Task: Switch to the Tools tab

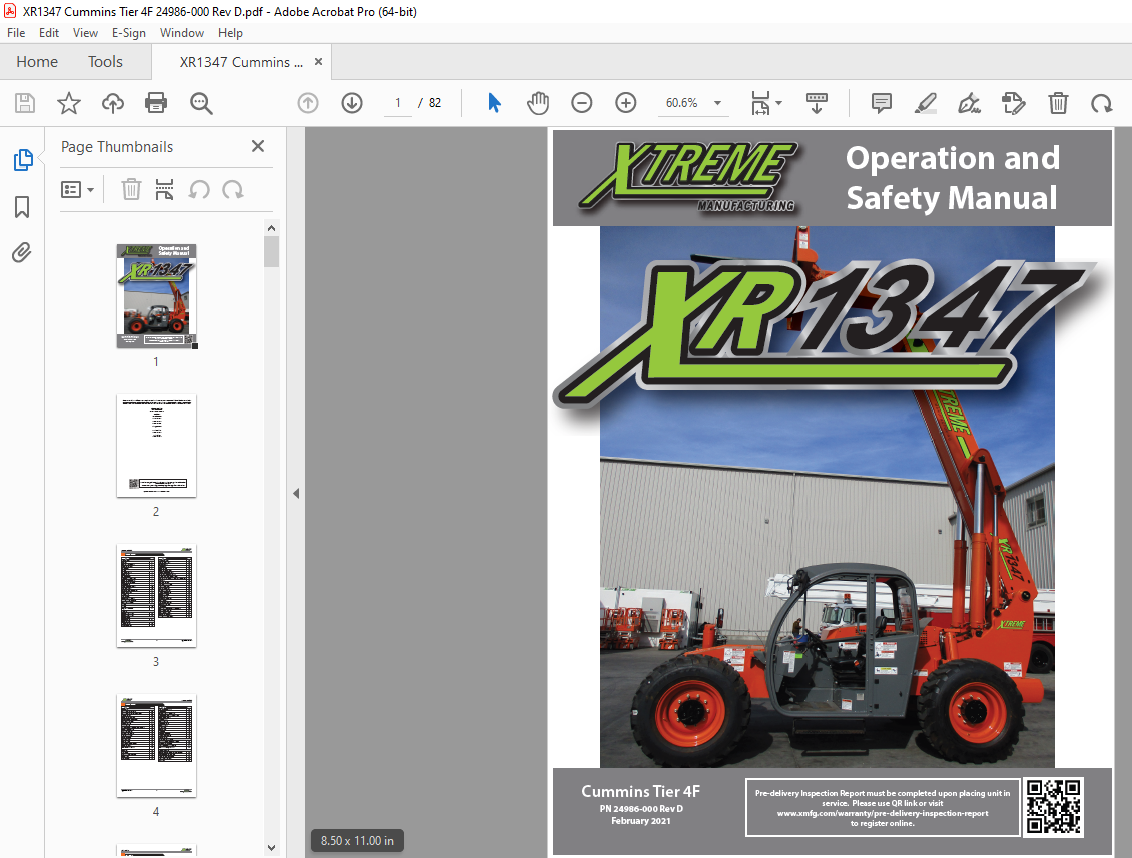Action: [x=105, y=62]
